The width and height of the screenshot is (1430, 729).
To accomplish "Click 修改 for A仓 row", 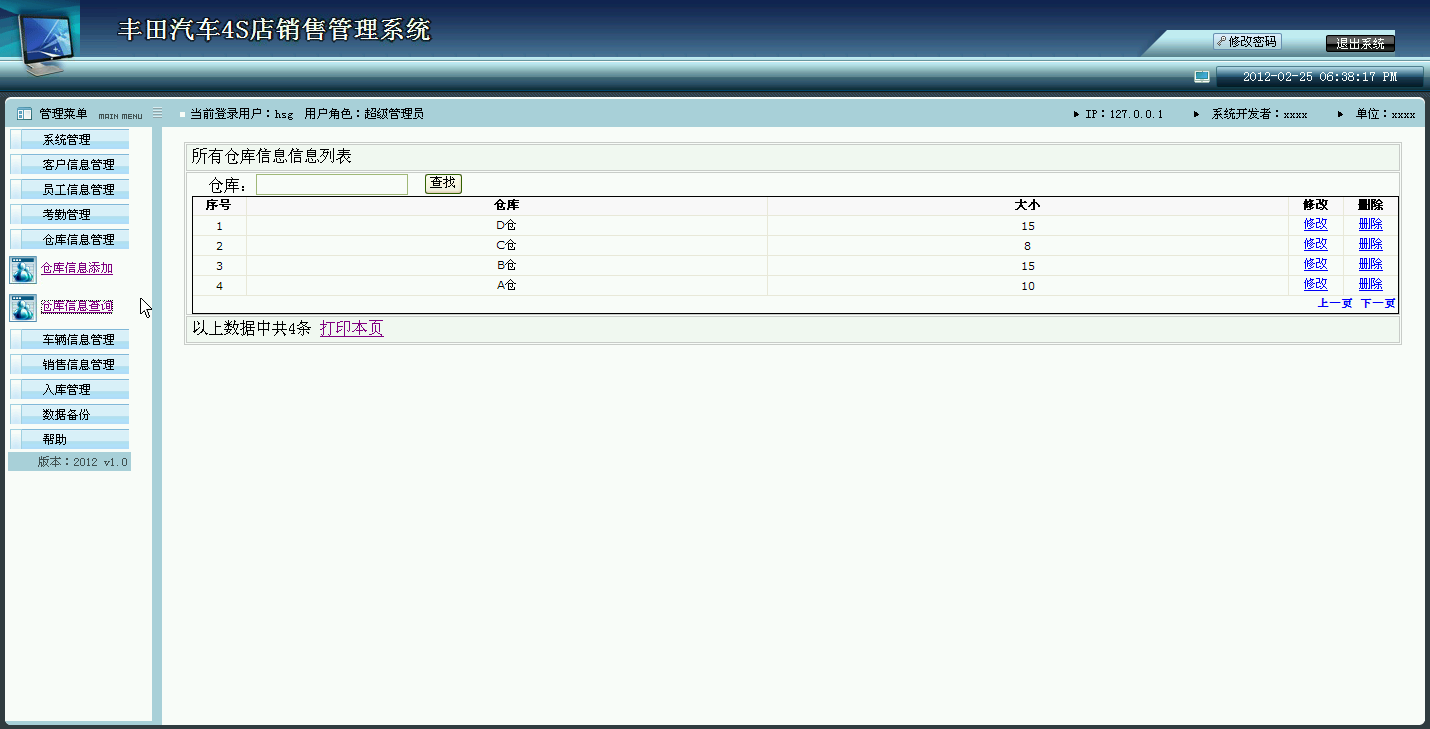I will 1315,285.
